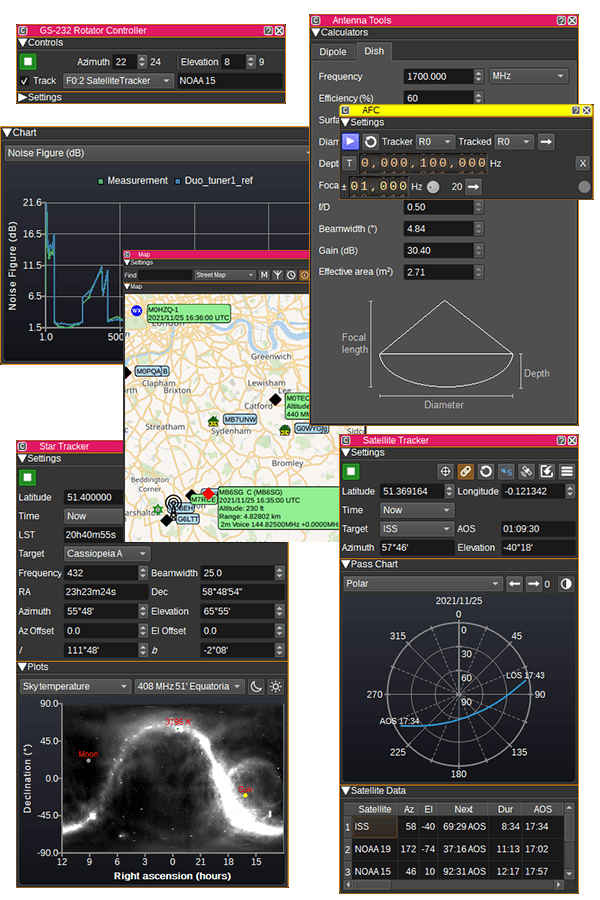Select the NOAA 19 row in Satellite Data
The image size is (600, 900).
(x=454, y=849)
